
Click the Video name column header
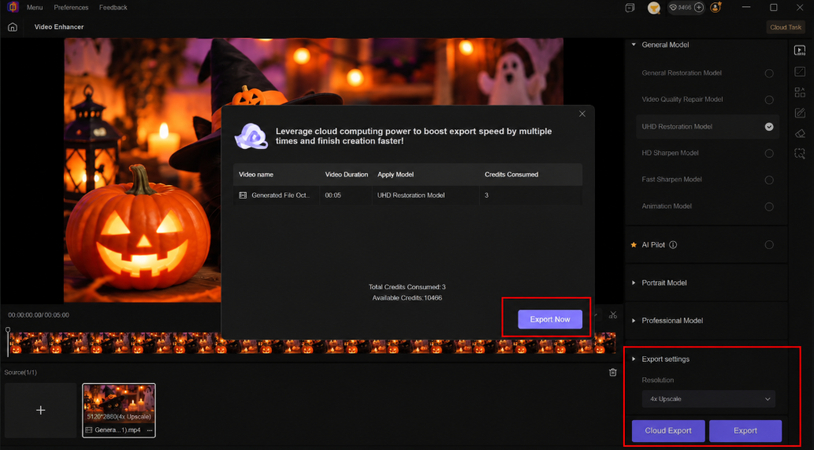[x=256, y=175]
